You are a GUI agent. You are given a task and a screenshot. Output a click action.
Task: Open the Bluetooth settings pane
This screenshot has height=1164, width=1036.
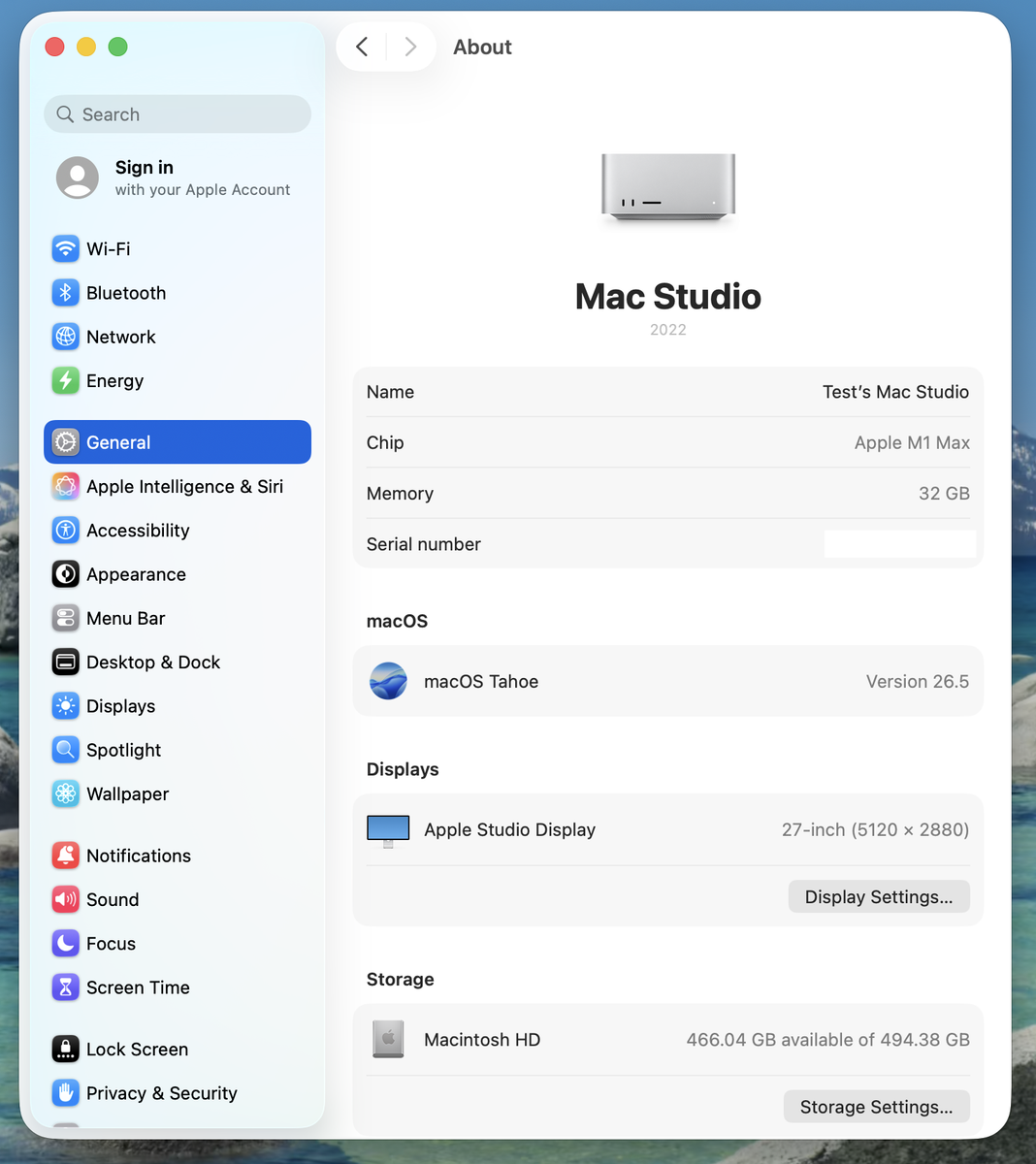178,293
